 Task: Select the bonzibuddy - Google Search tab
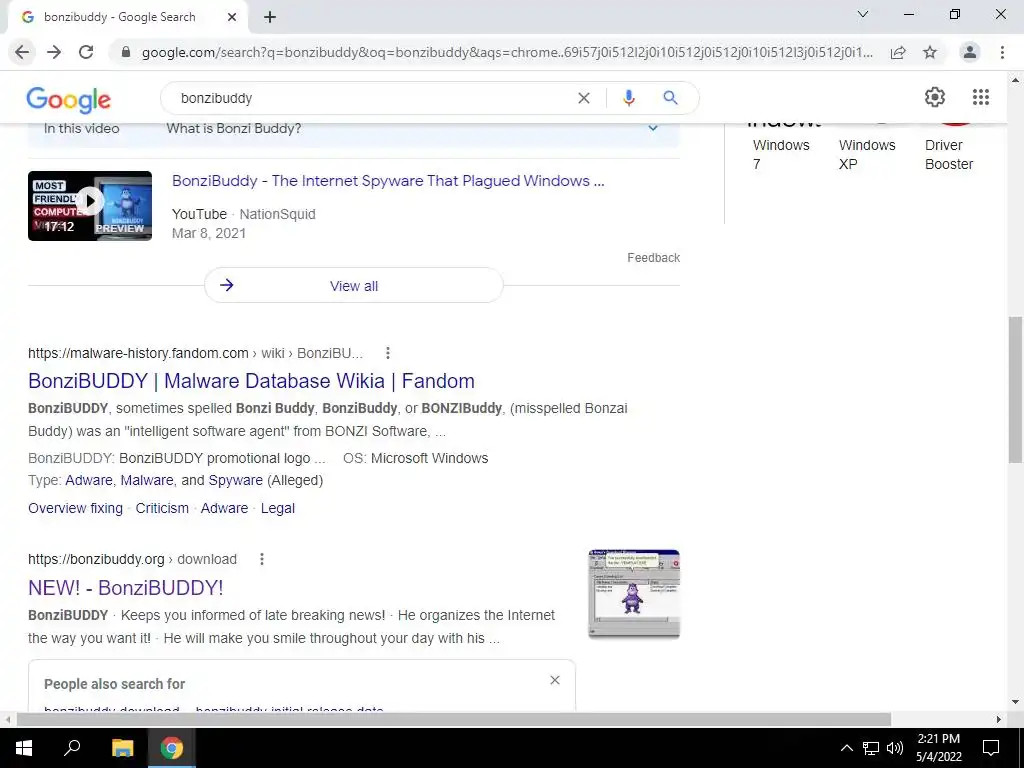[x=127, y=18]
